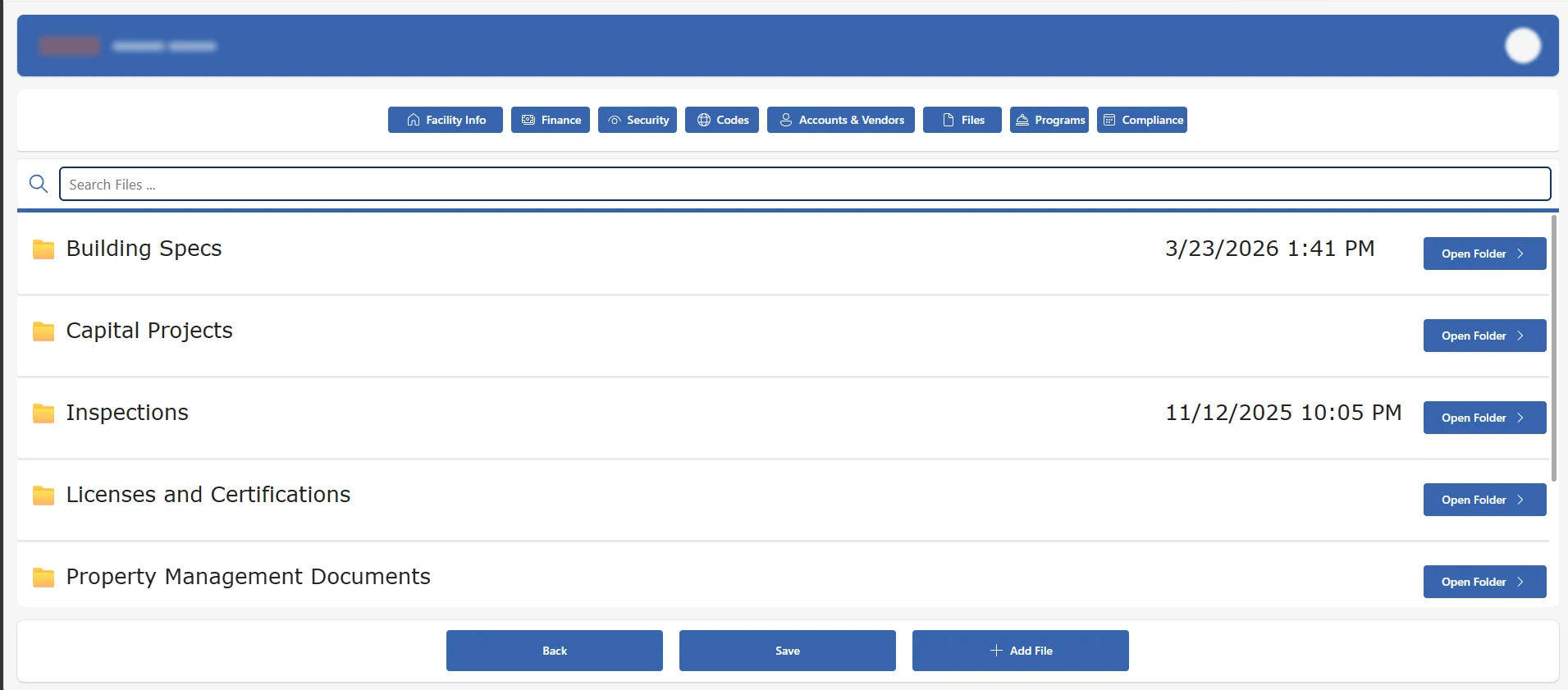
Task: Open Accounts & Vendors tab
Action: tap(841, 120)
